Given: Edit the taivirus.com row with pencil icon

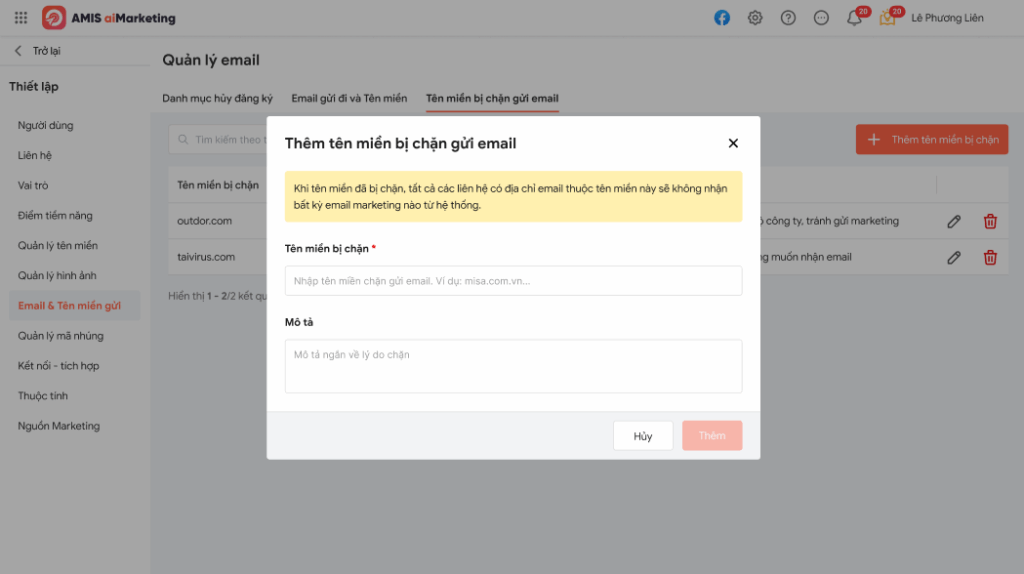Looking at the screenshot, I should pyautogui.click(x=954, y=257).
